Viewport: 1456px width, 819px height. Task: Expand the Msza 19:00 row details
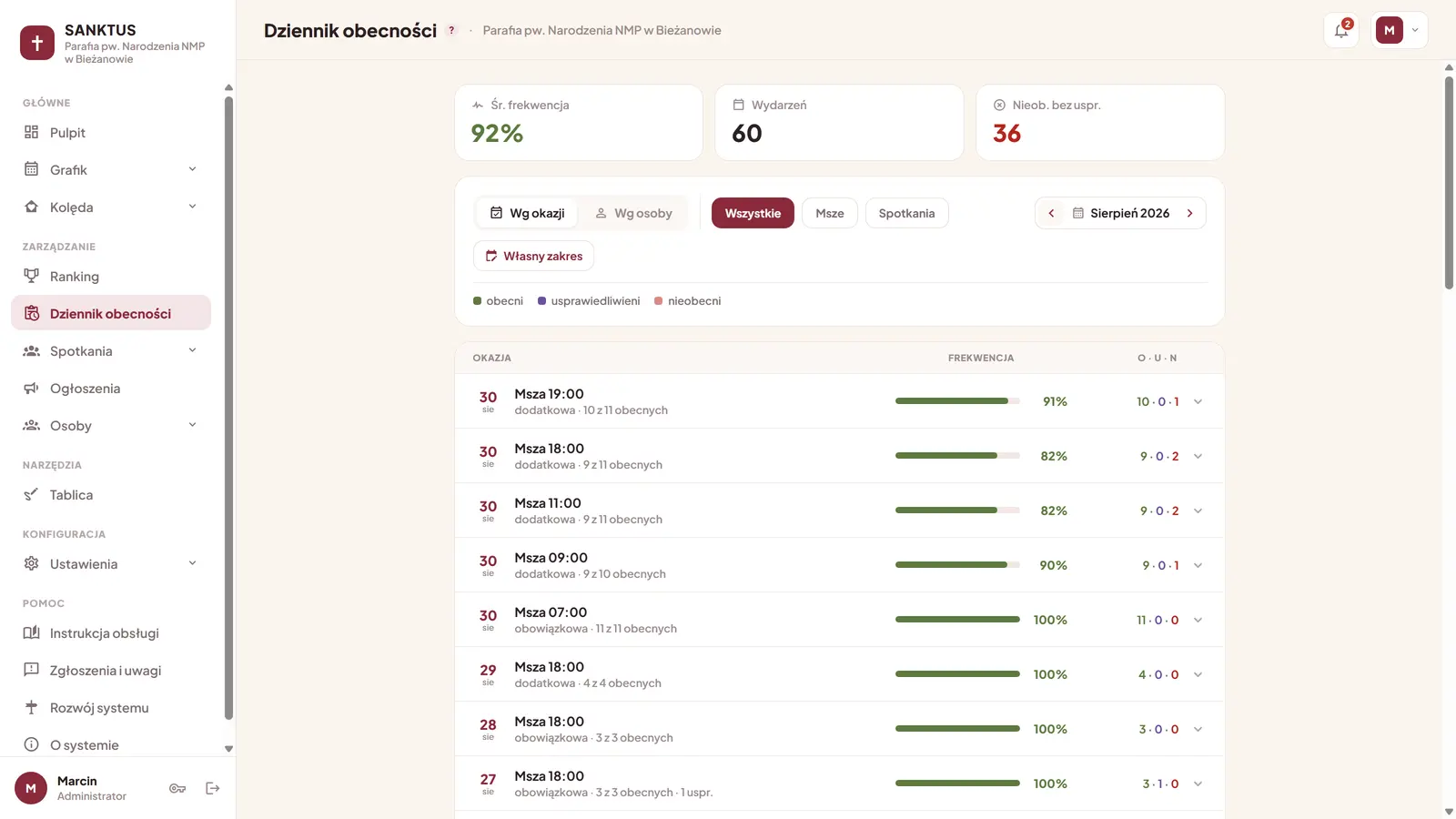click(1198, 401)
